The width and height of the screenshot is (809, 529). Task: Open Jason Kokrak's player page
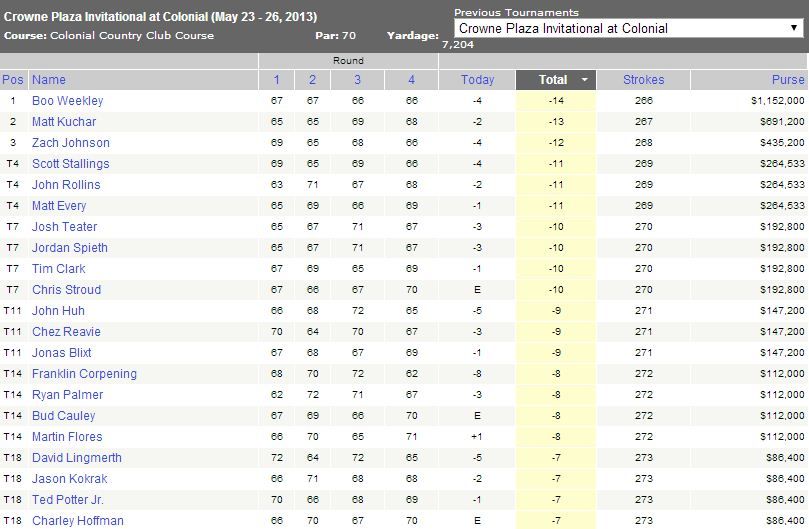pyautogui.click(x=70, y=478)
